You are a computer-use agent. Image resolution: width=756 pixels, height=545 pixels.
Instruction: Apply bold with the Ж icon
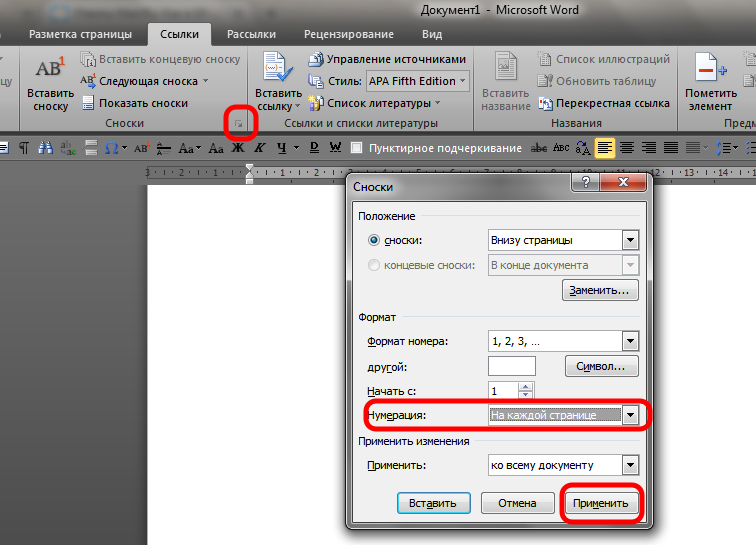click(238, 148)
